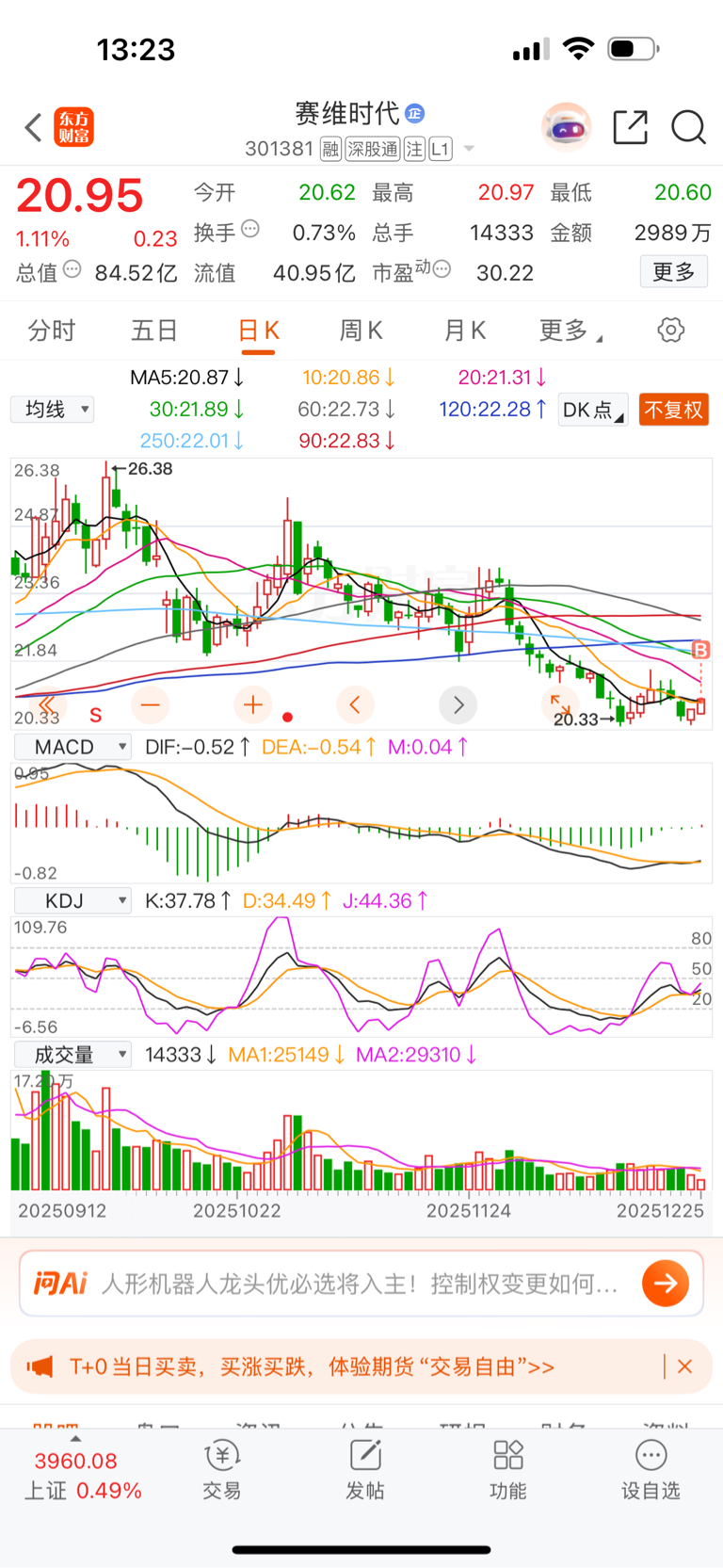Move chart left with arrow icon
Screen dimensions: 723x1568
[355, 704]
